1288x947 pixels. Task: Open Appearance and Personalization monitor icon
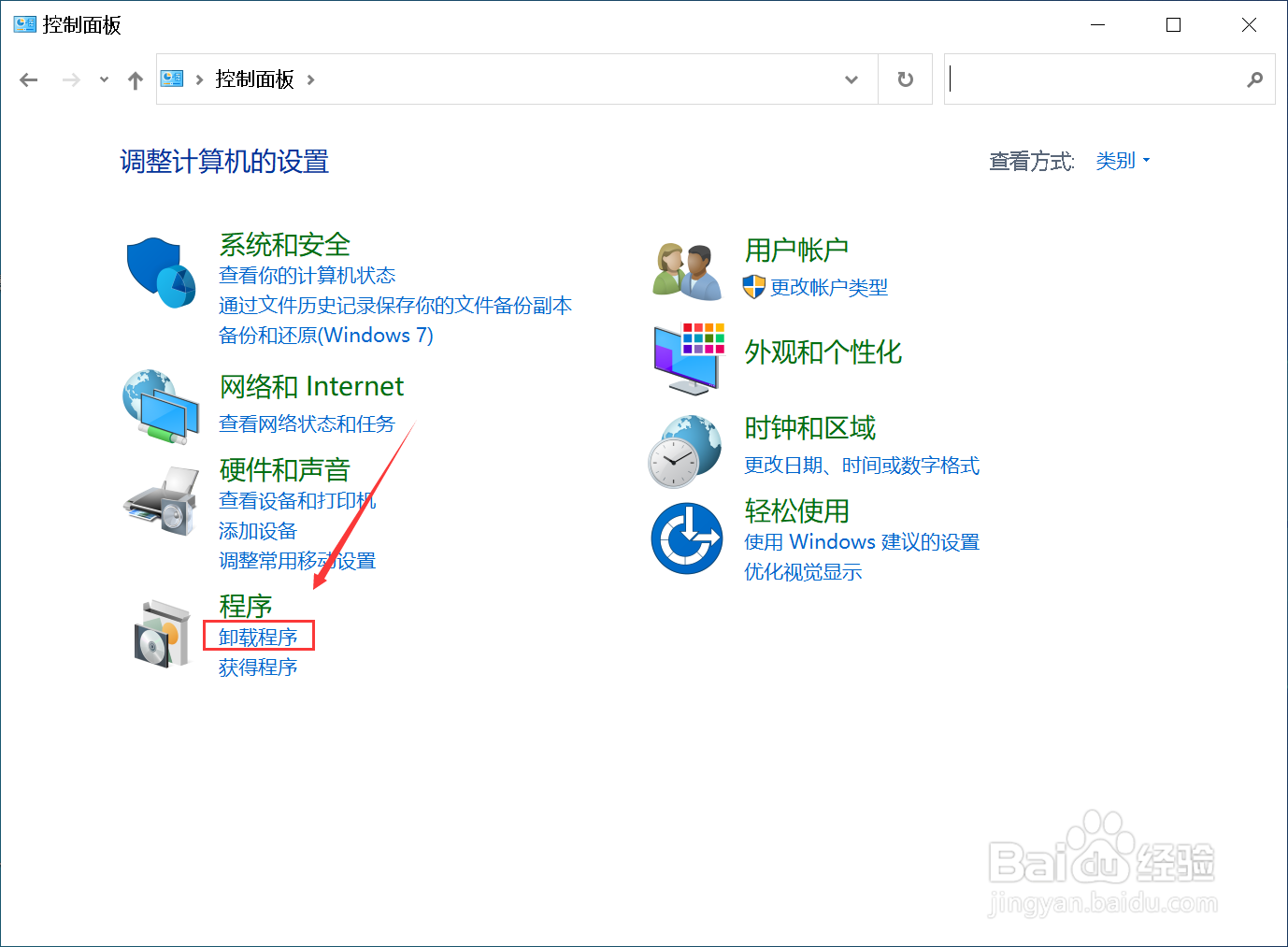tap(690, 358)
